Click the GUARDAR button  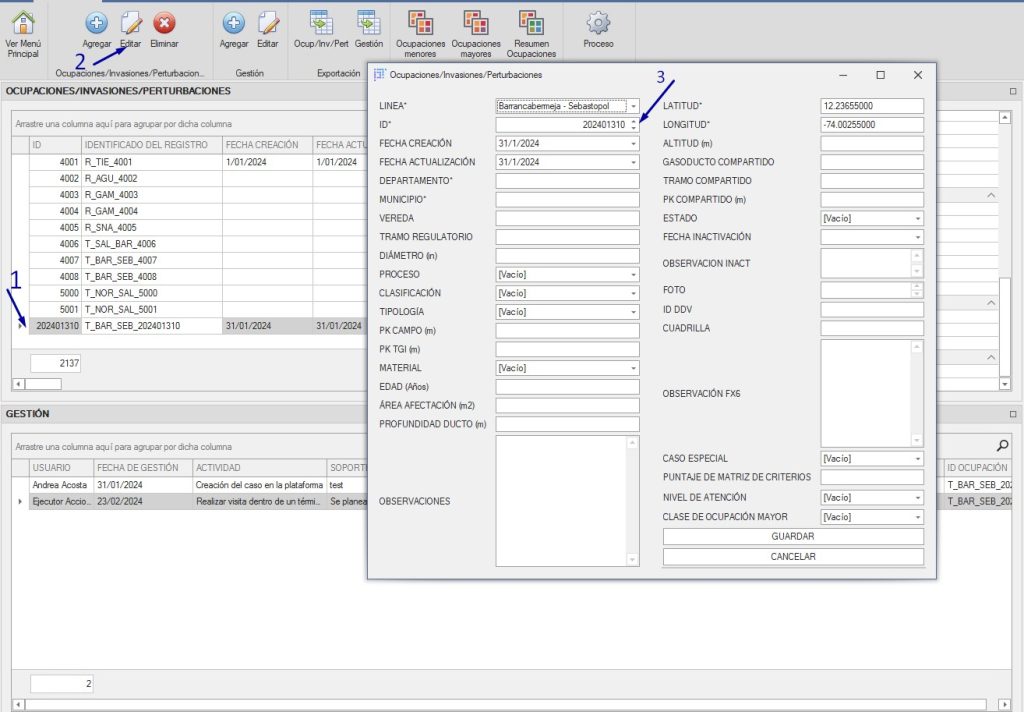(793, 537)
